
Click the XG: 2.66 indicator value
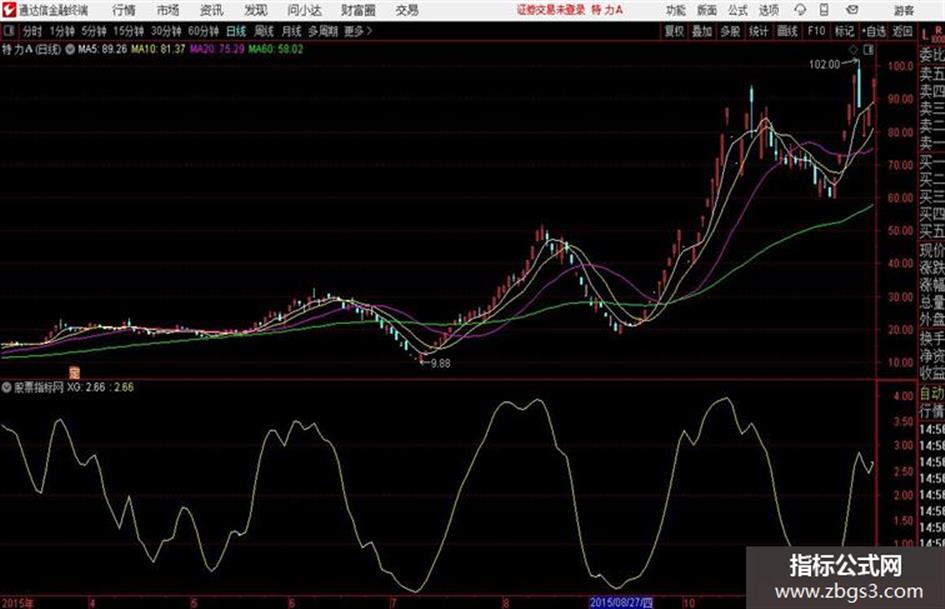point(86,387)
